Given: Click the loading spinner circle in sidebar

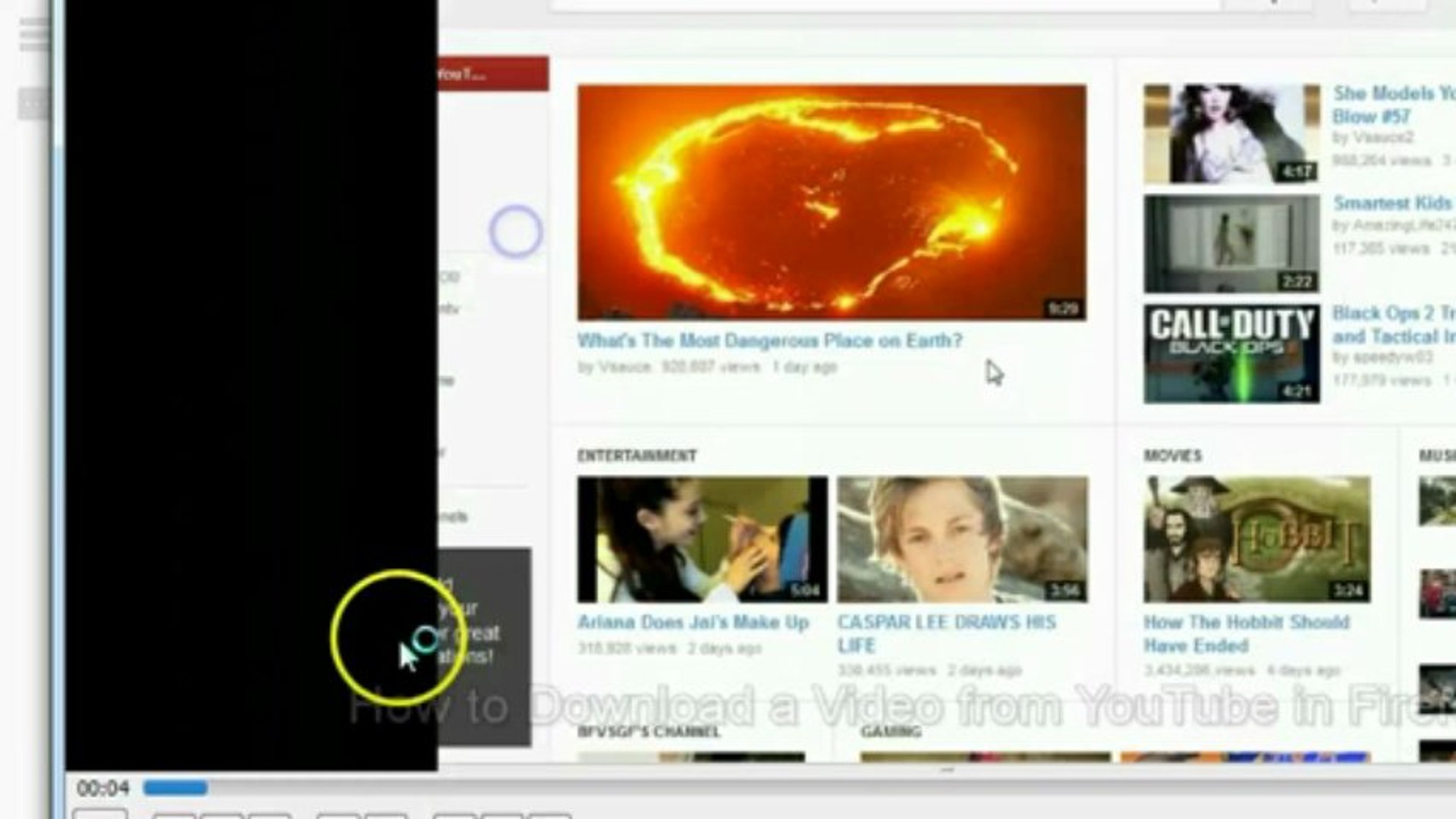Looking at the screenshot, I should coord(517,230).
